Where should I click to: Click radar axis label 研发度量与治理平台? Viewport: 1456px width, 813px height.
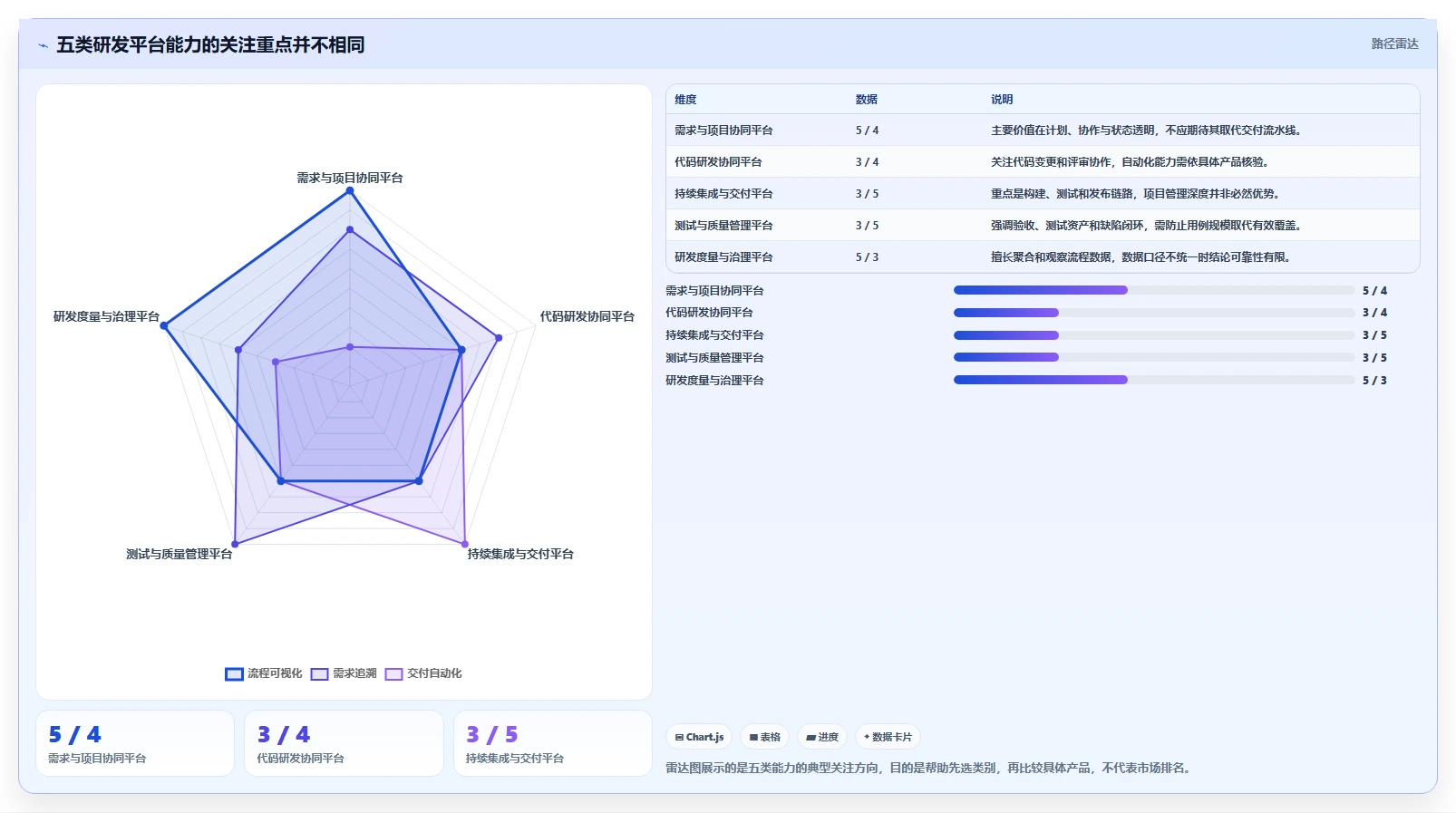click(106, 316)
